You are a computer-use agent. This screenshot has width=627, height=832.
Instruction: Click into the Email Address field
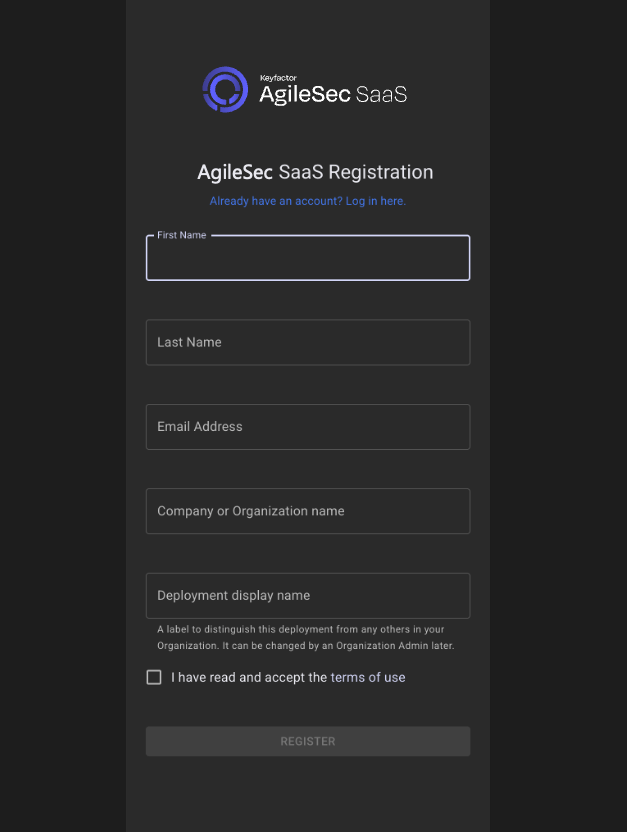(308, 427)
